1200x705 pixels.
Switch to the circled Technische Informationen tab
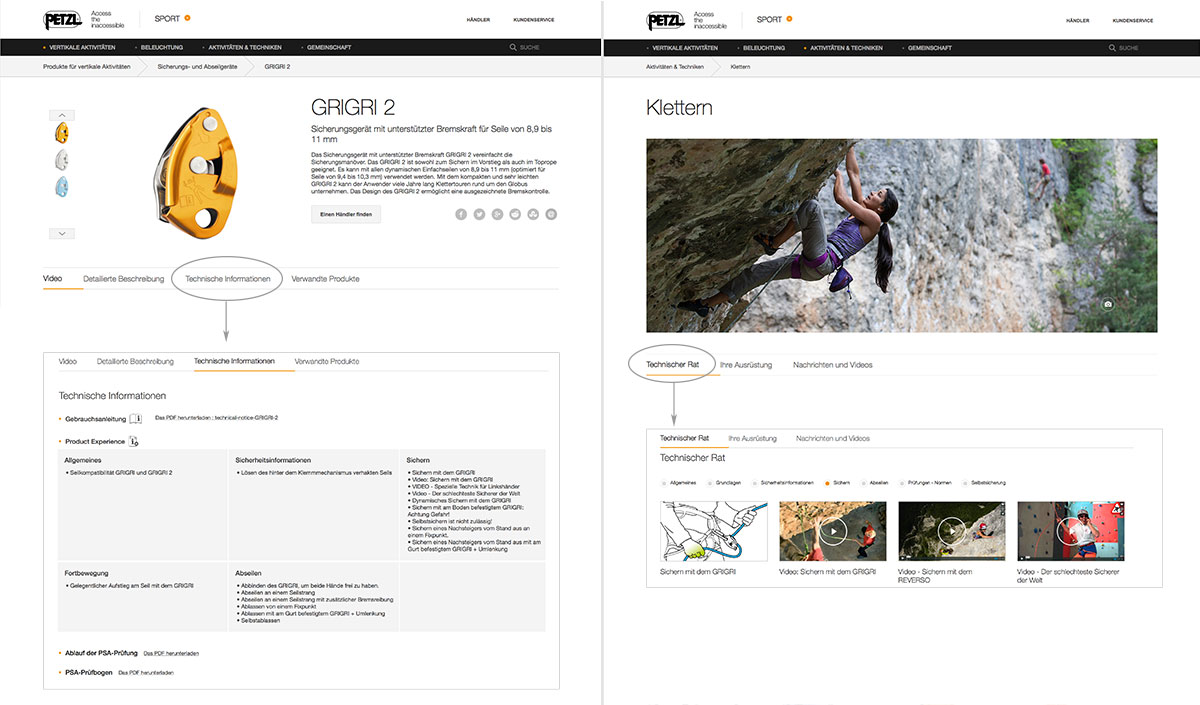(228, 279)
